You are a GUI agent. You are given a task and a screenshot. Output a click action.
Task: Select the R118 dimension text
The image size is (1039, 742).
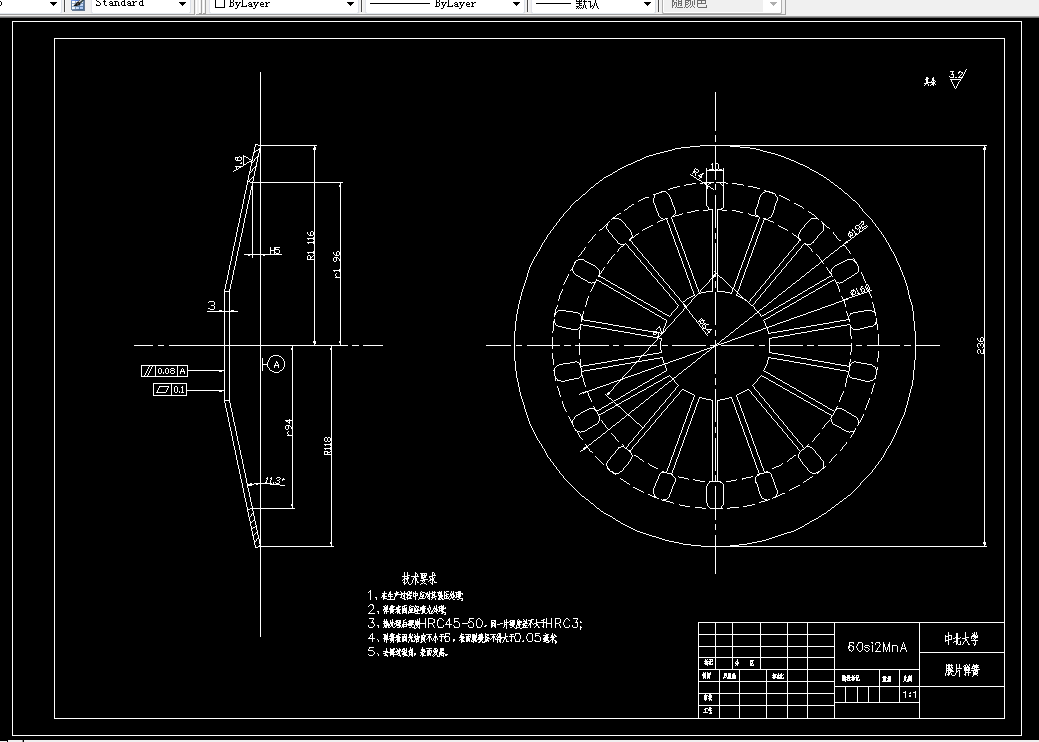[x=327, y=445]
